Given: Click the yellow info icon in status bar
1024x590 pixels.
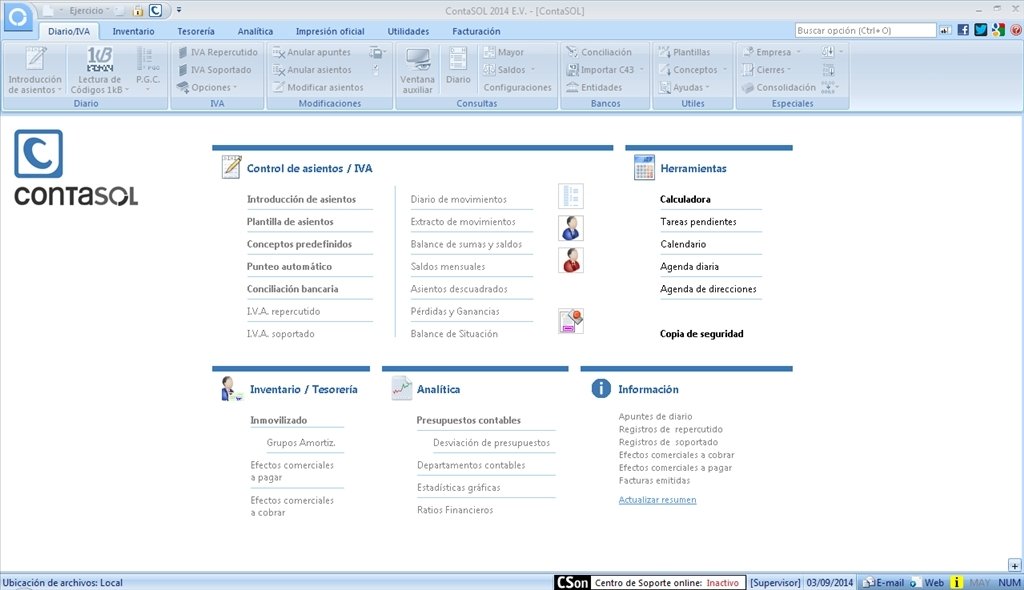Looking at the screenshot, I should [x=955, y=582].
